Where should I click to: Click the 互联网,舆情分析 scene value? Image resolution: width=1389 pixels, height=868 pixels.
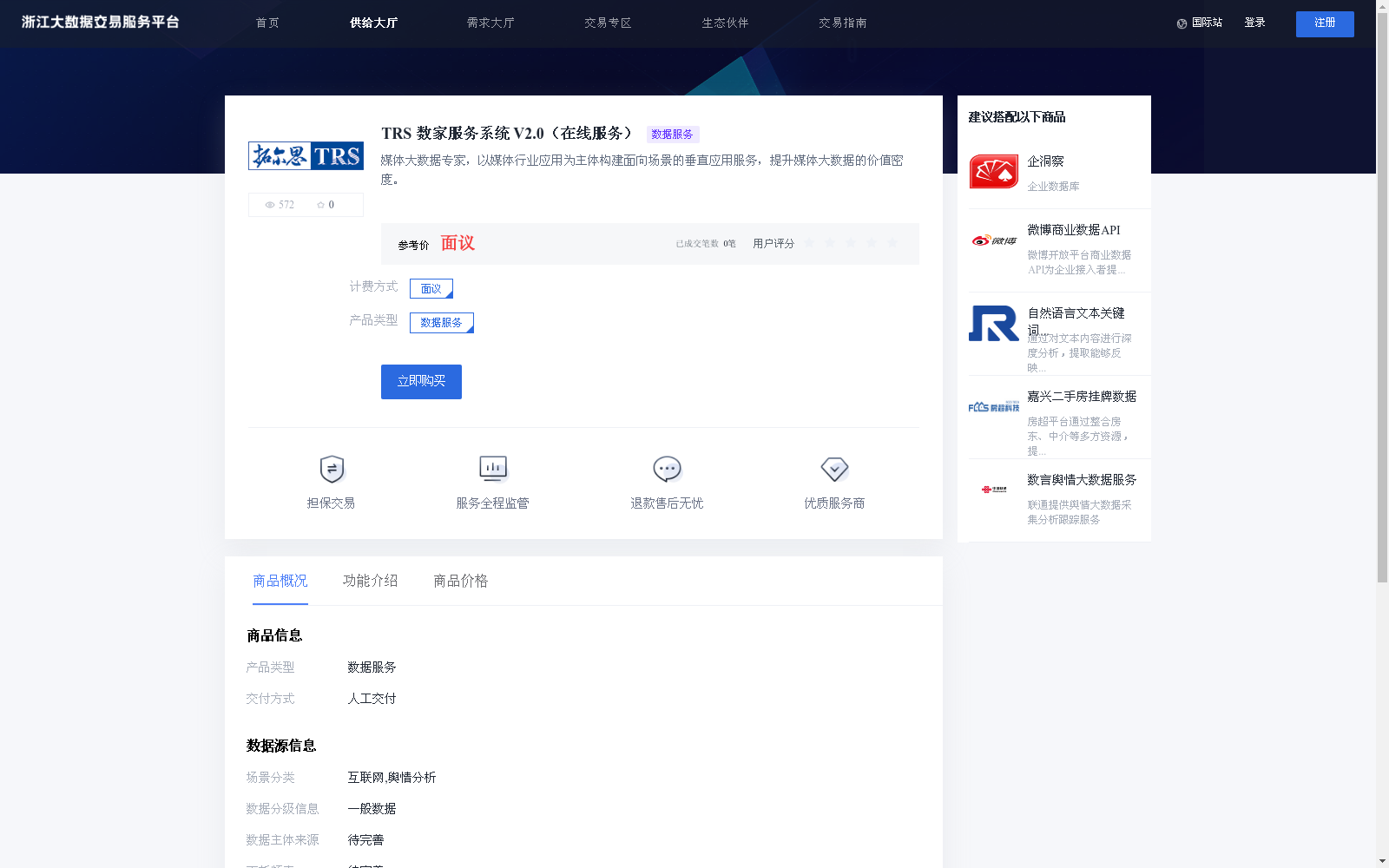[392, 778]
